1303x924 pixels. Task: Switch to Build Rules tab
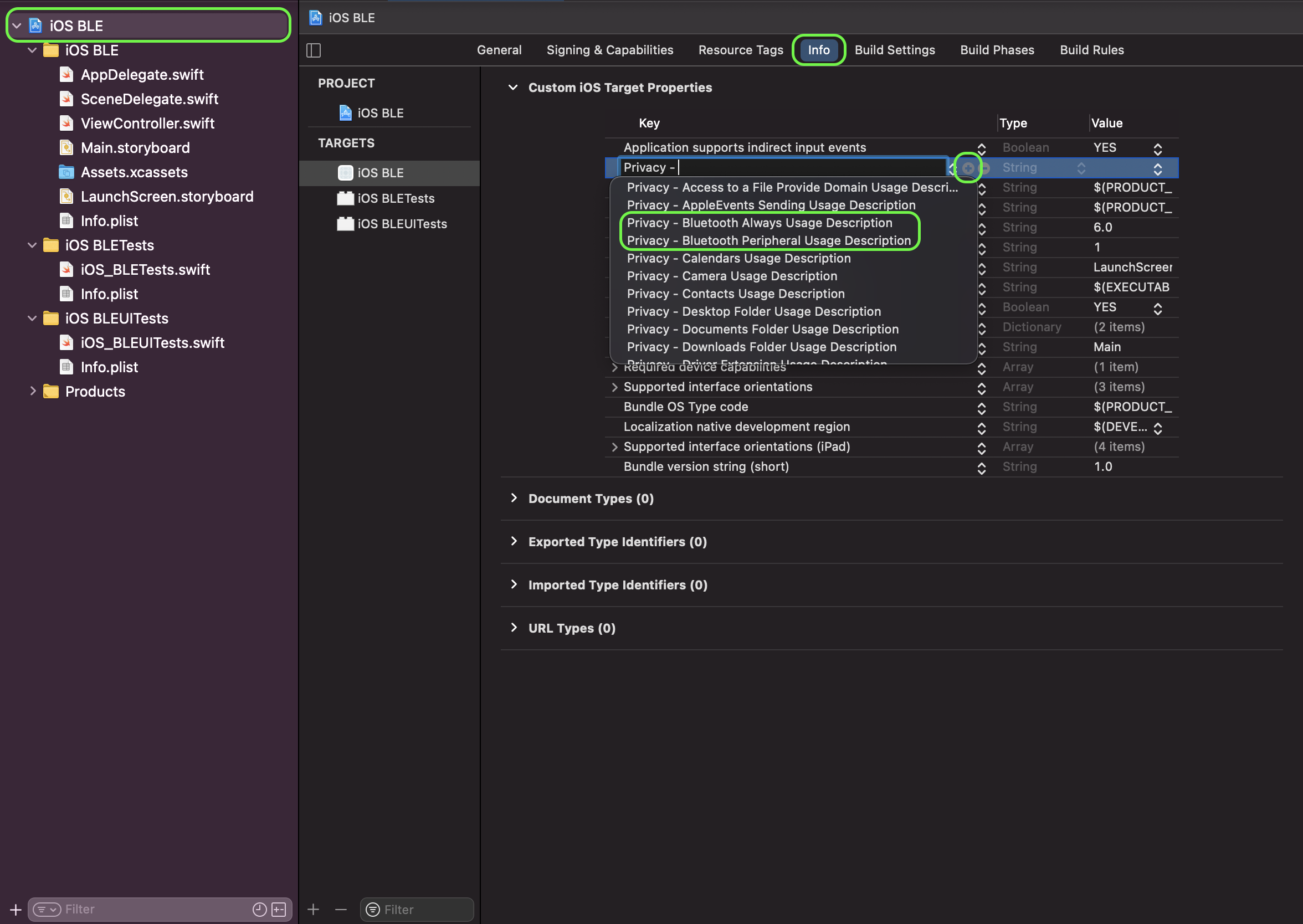pyautogui.click(x=1092, y=50)
